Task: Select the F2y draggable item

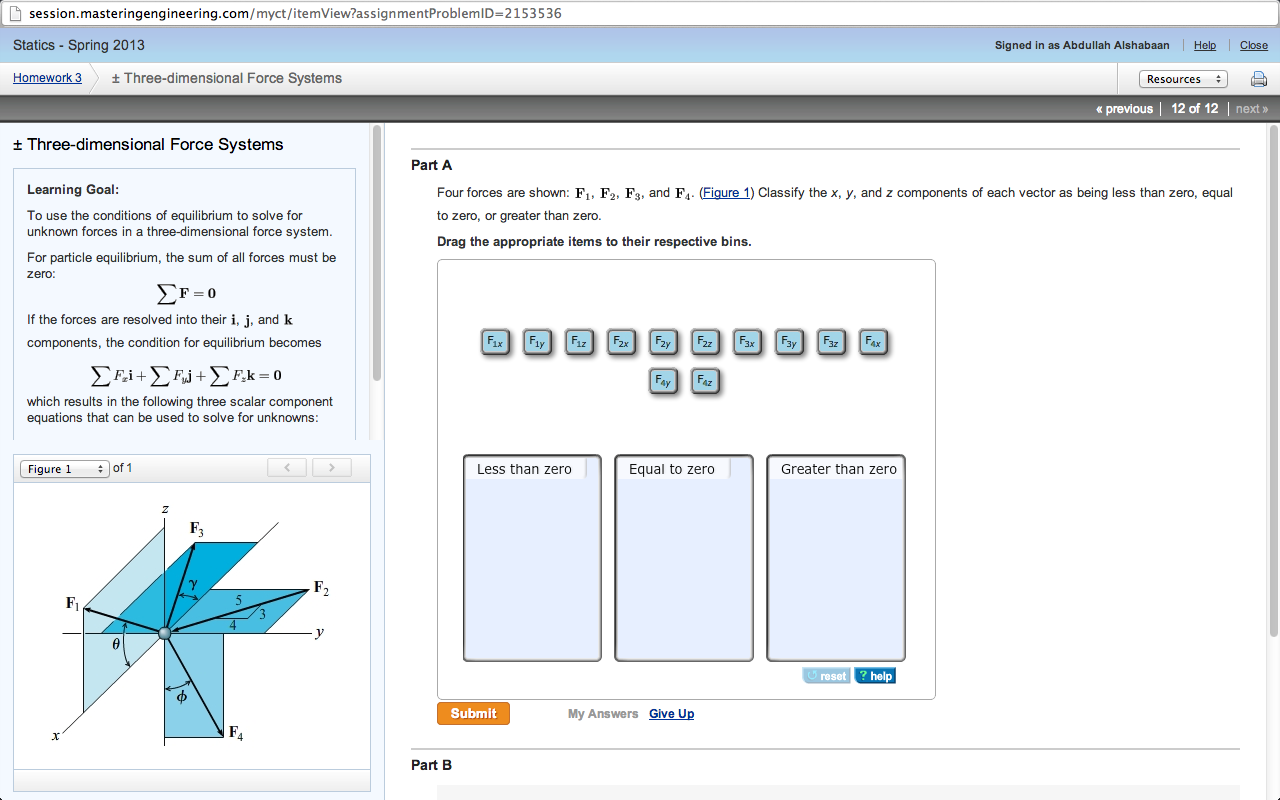Action: [x=663, y=343]
